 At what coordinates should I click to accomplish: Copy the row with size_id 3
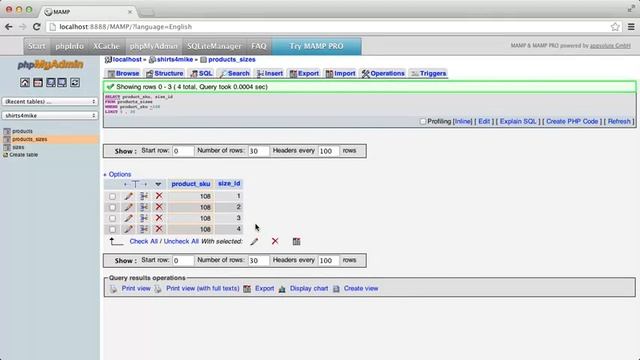click(x=144, y=218)
